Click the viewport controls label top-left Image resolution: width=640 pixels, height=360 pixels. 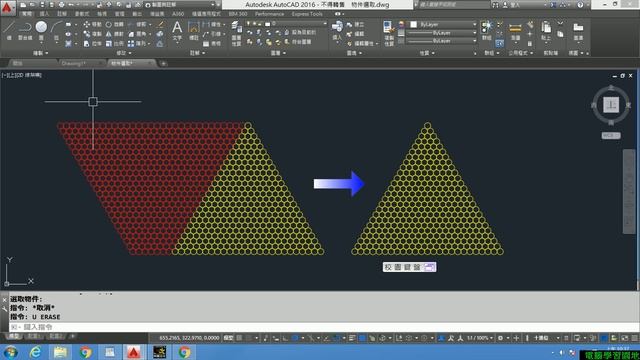point(22,75)
